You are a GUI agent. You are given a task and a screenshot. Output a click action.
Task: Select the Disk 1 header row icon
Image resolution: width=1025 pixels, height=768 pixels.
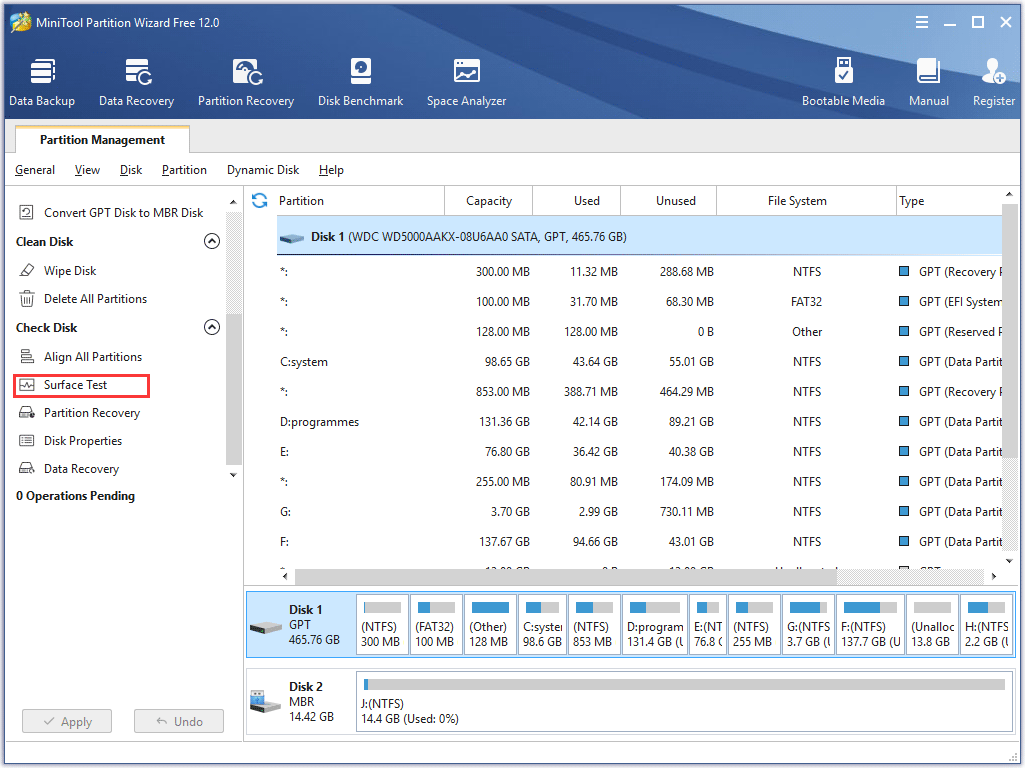(292, 238)
